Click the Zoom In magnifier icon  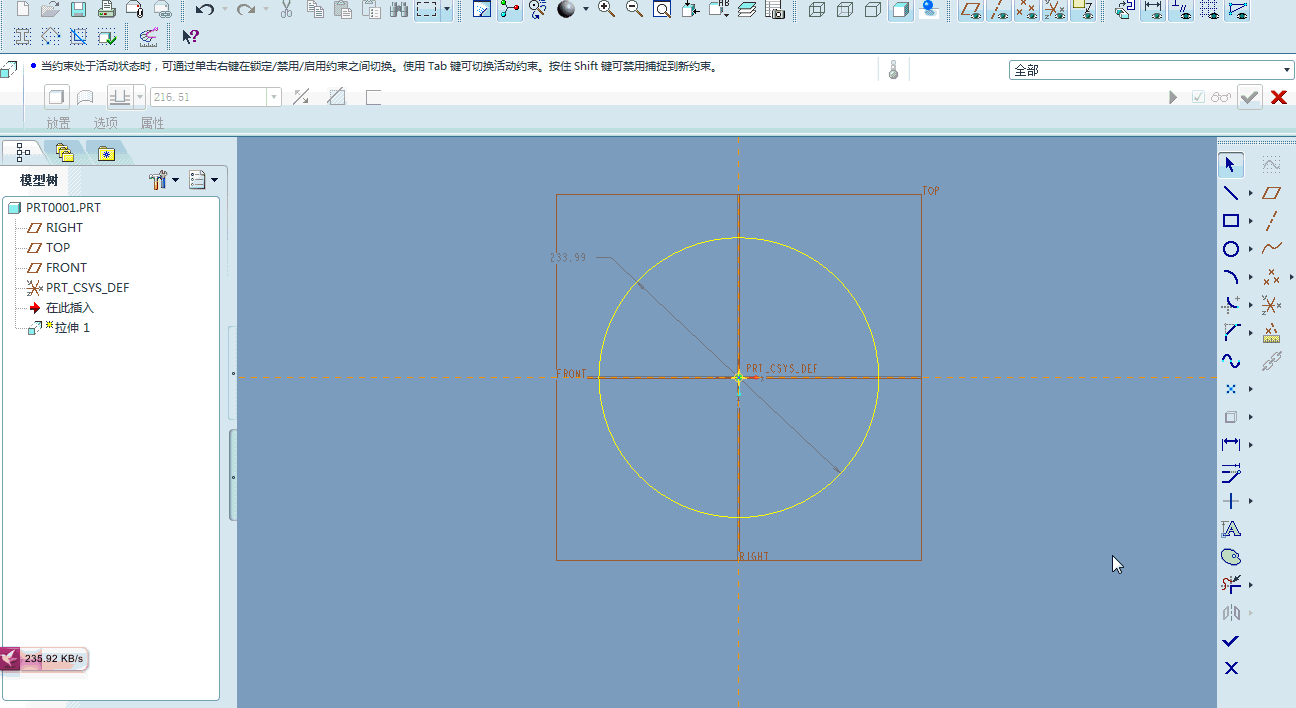(x=606, y=10)
